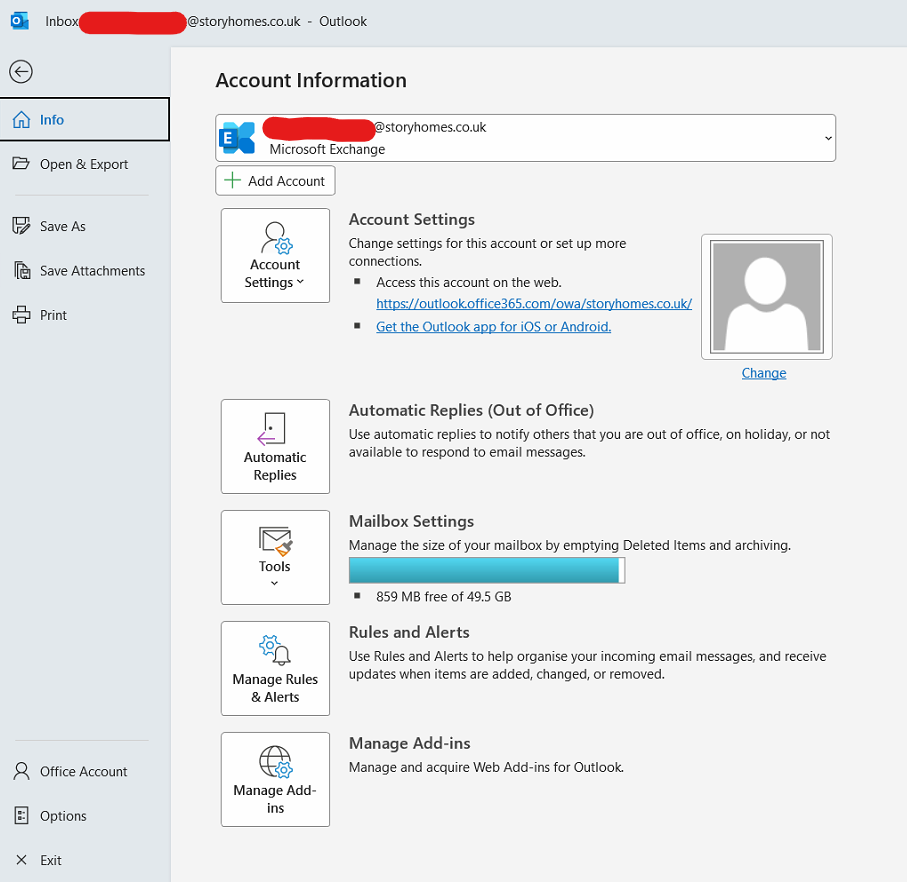Open Outlook Options
Viewport: 907px width, 882px height.
[x=84, y=815]
